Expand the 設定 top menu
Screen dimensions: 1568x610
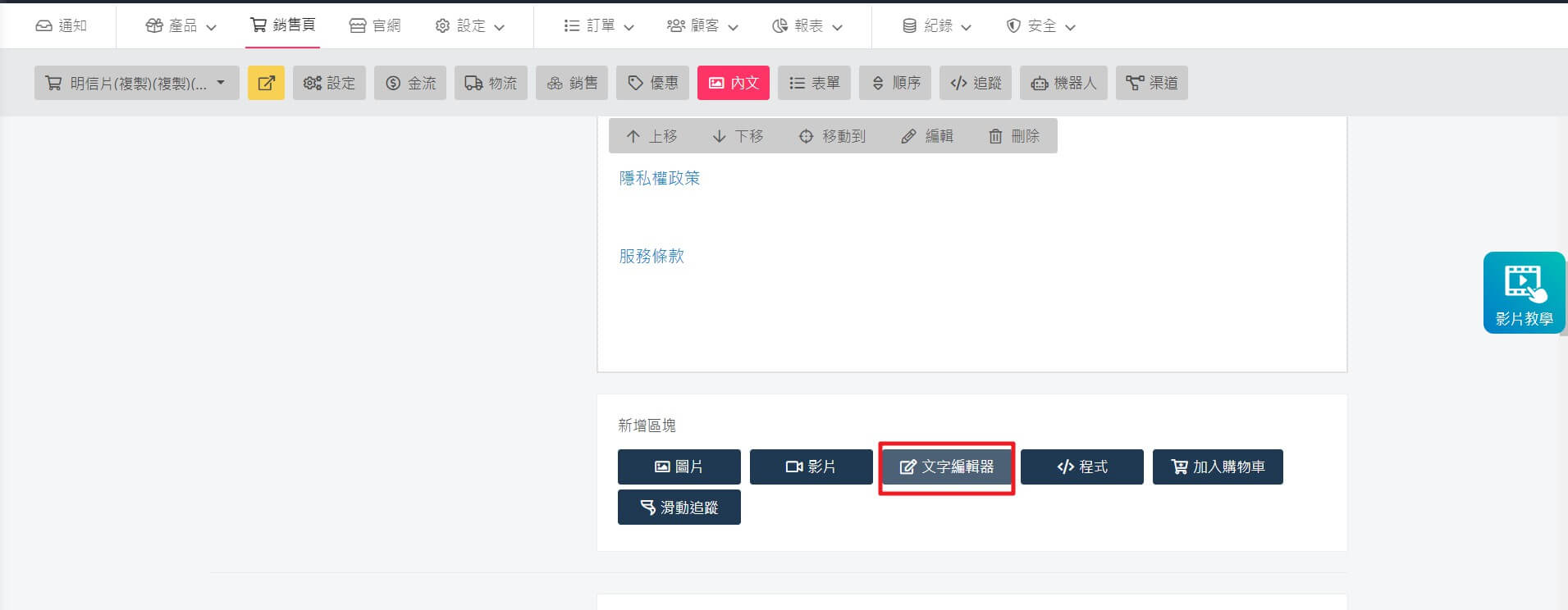coord(469,26)
